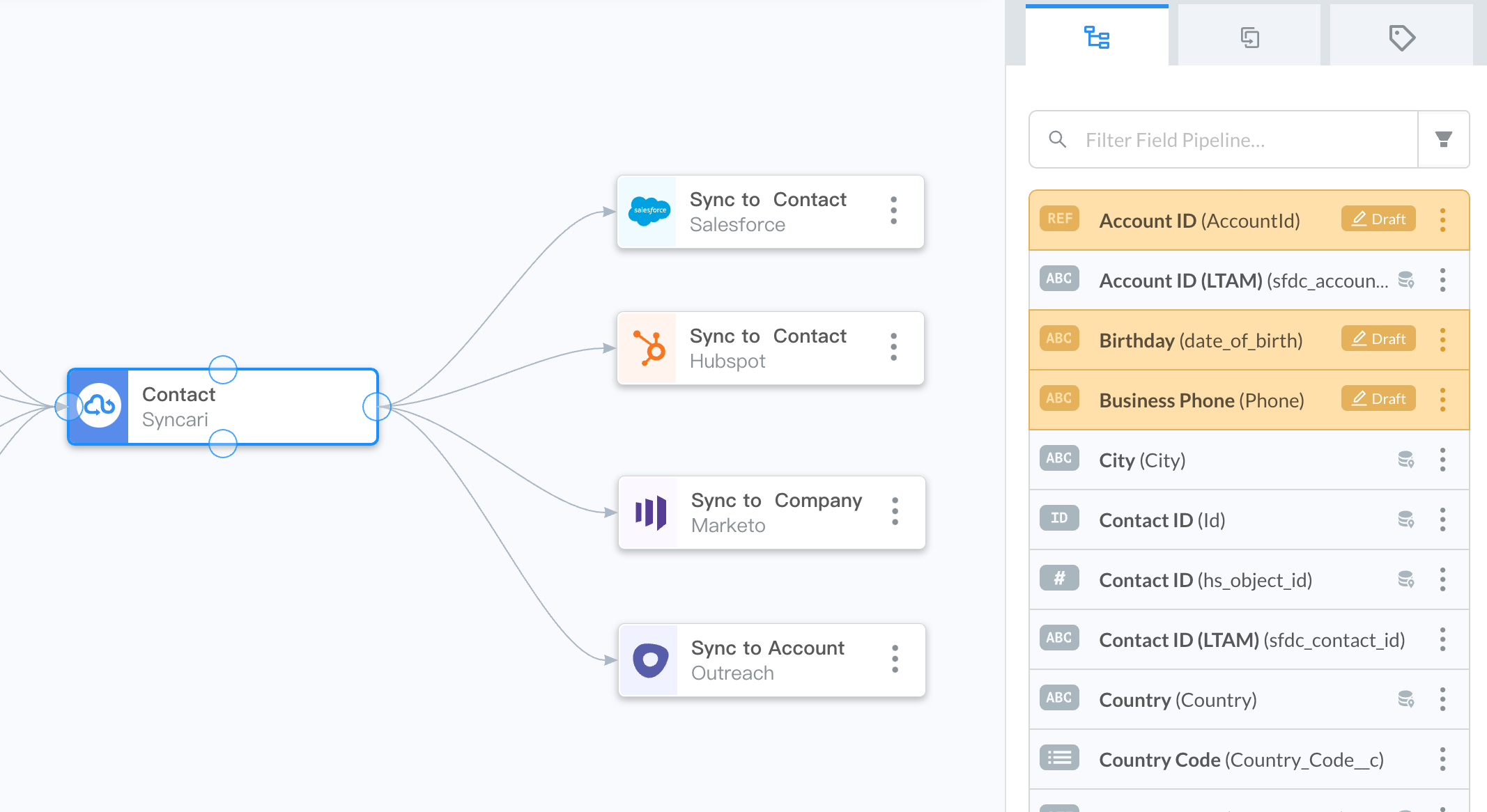The width and height of the screenshot is (1487, 812).
Task: Click REF type badge on Account ID
Action: tap(1059, 219)
